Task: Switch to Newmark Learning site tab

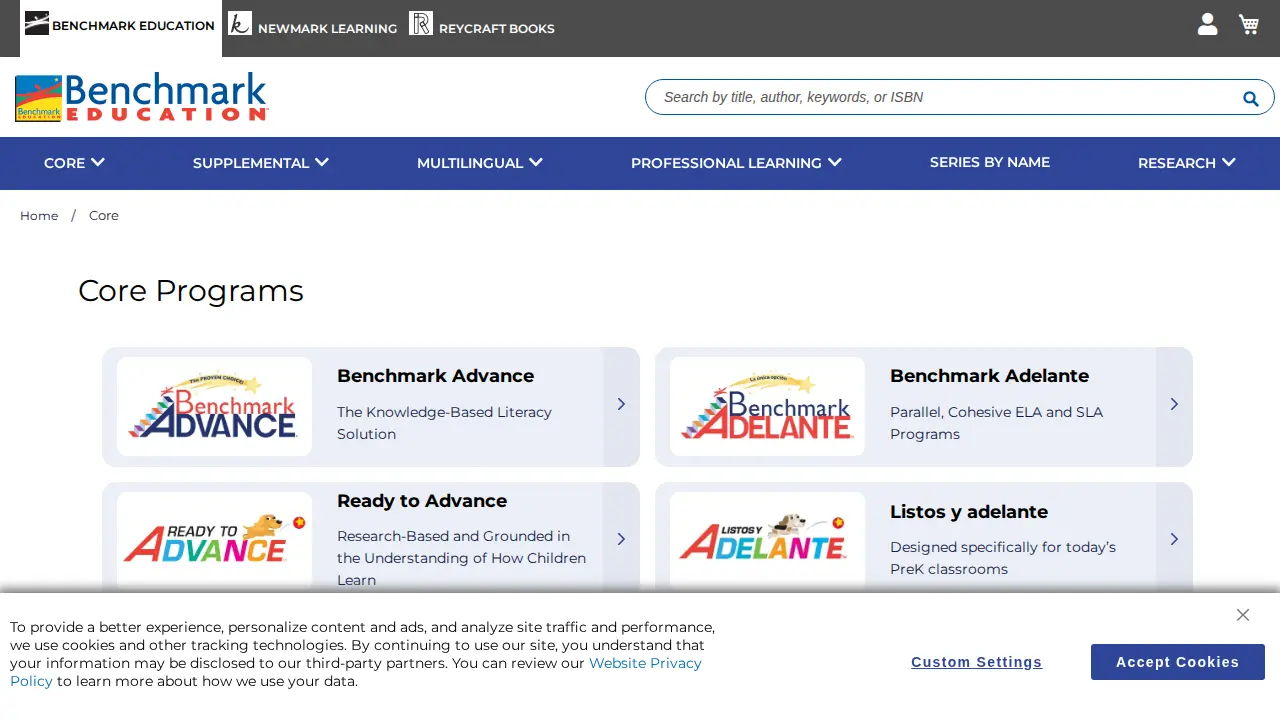Action: pyautogui.click(x=312, y=28)
